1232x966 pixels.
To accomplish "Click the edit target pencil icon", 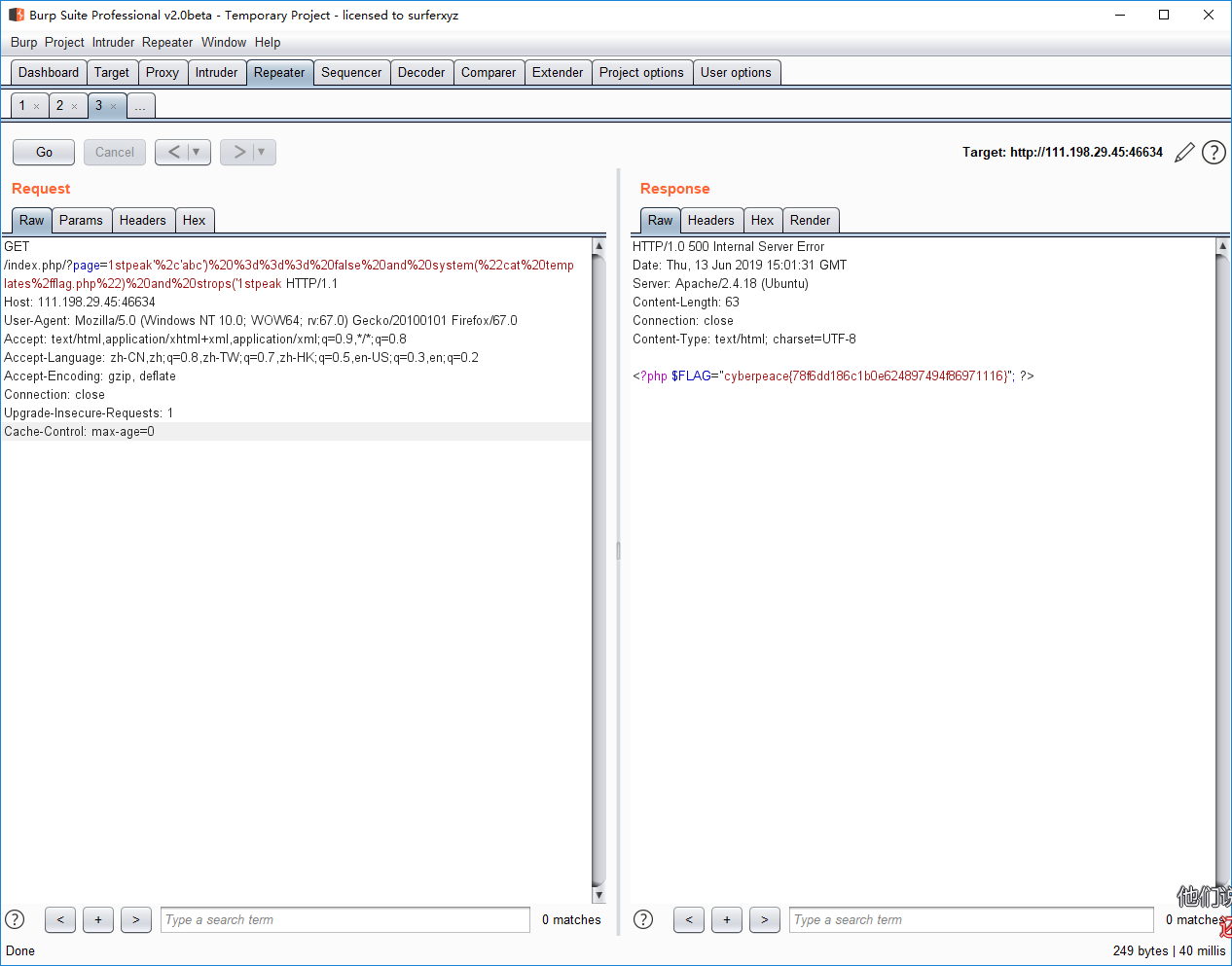I will pyautogui.click(x=1184, y=153).
